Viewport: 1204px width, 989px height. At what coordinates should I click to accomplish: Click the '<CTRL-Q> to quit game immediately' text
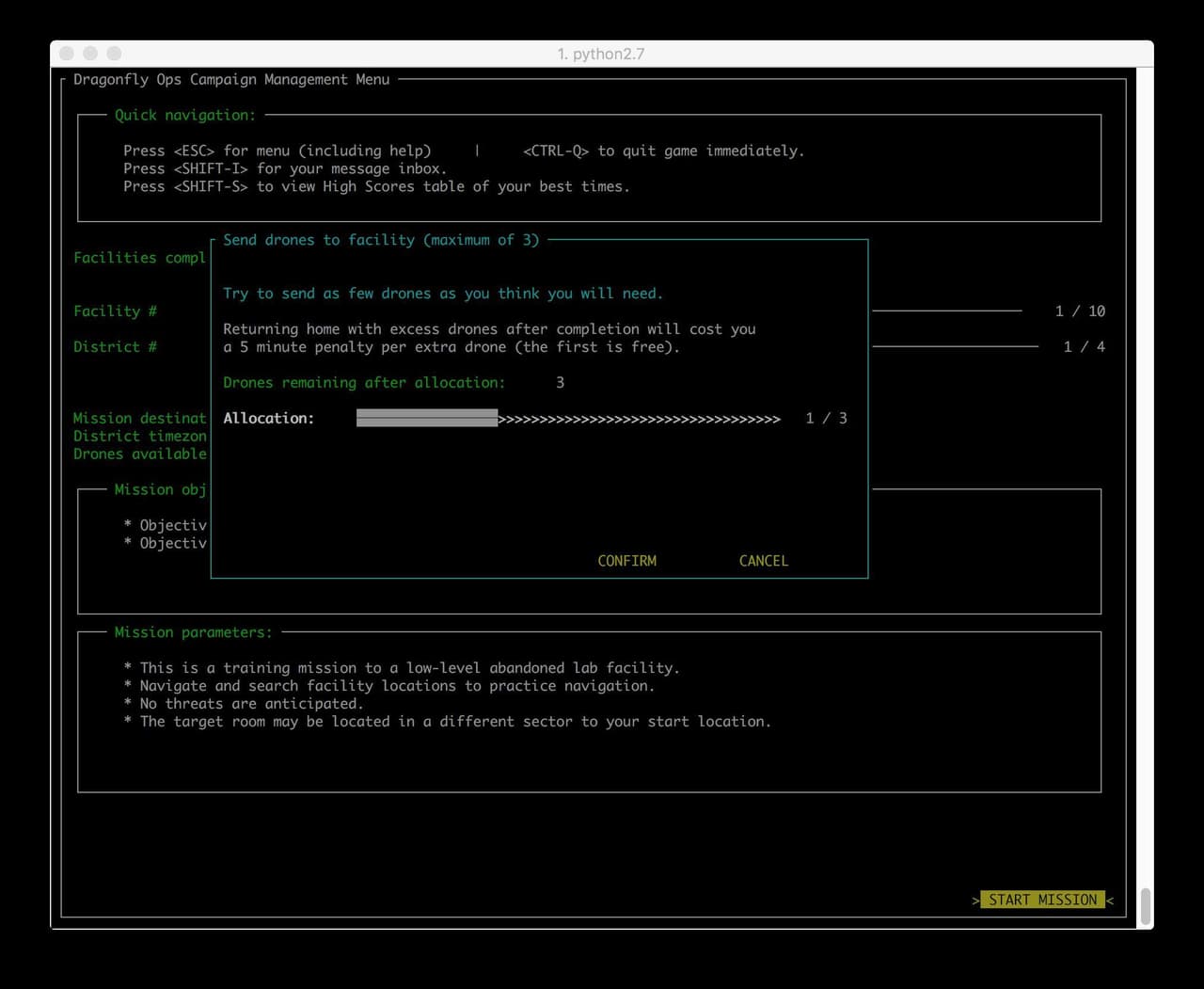(664, 151)
